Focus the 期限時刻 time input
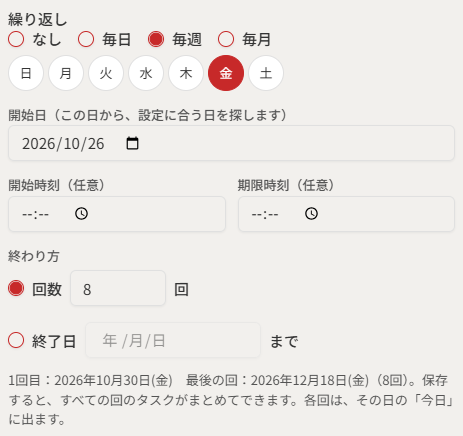463x436 pixels. point(346,214)
